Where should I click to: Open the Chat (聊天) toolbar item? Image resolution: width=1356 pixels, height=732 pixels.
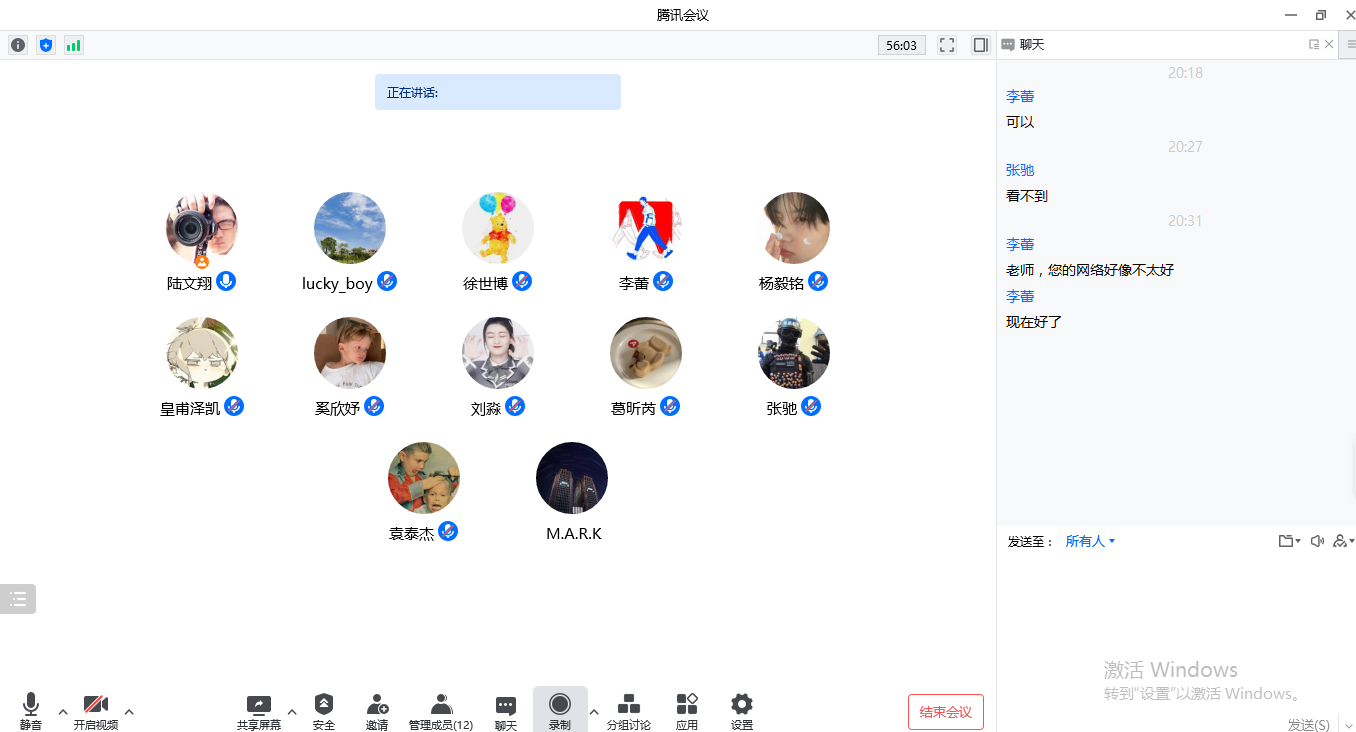coord(506,711)
